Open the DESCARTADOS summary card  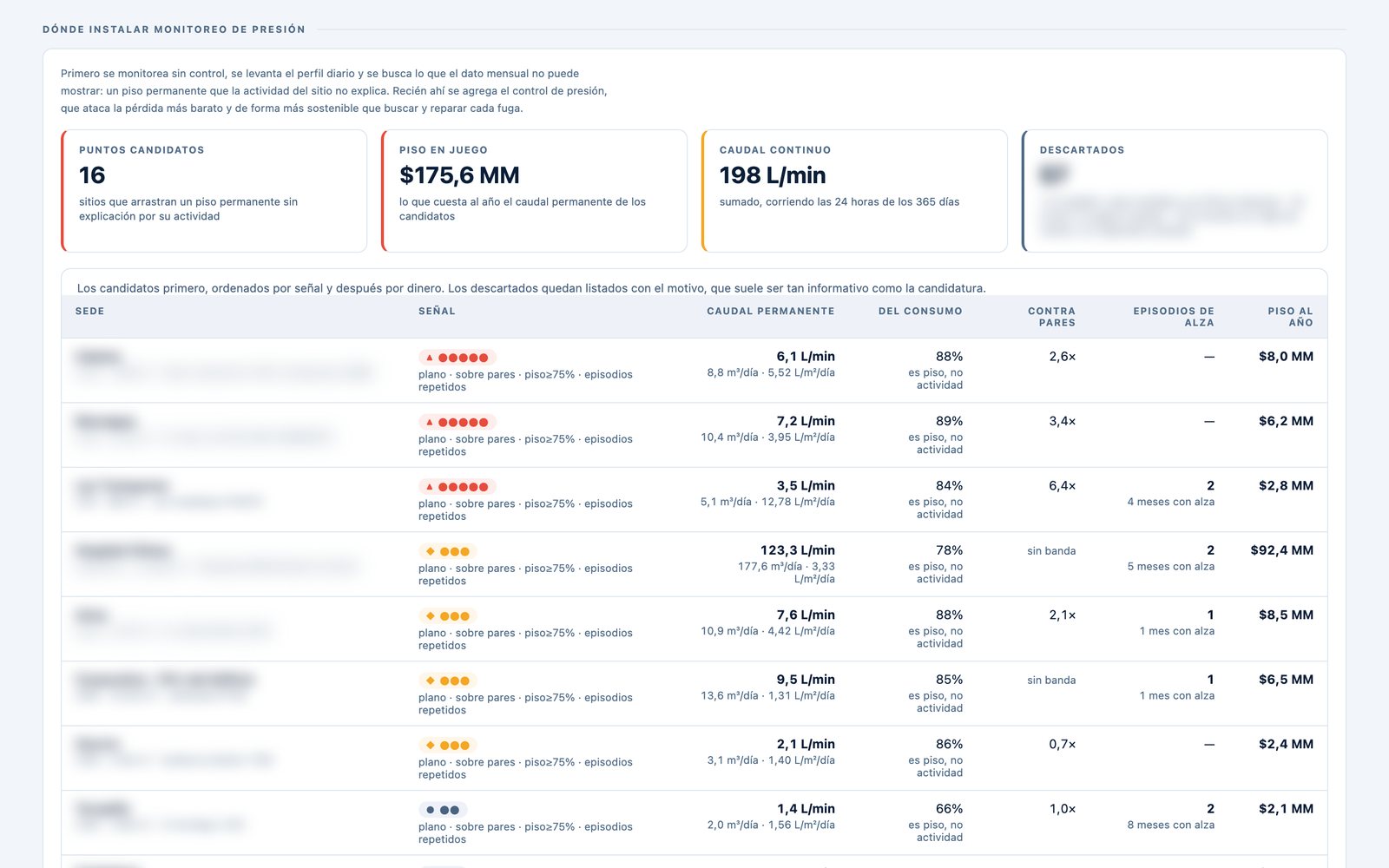click(1175, 191)
